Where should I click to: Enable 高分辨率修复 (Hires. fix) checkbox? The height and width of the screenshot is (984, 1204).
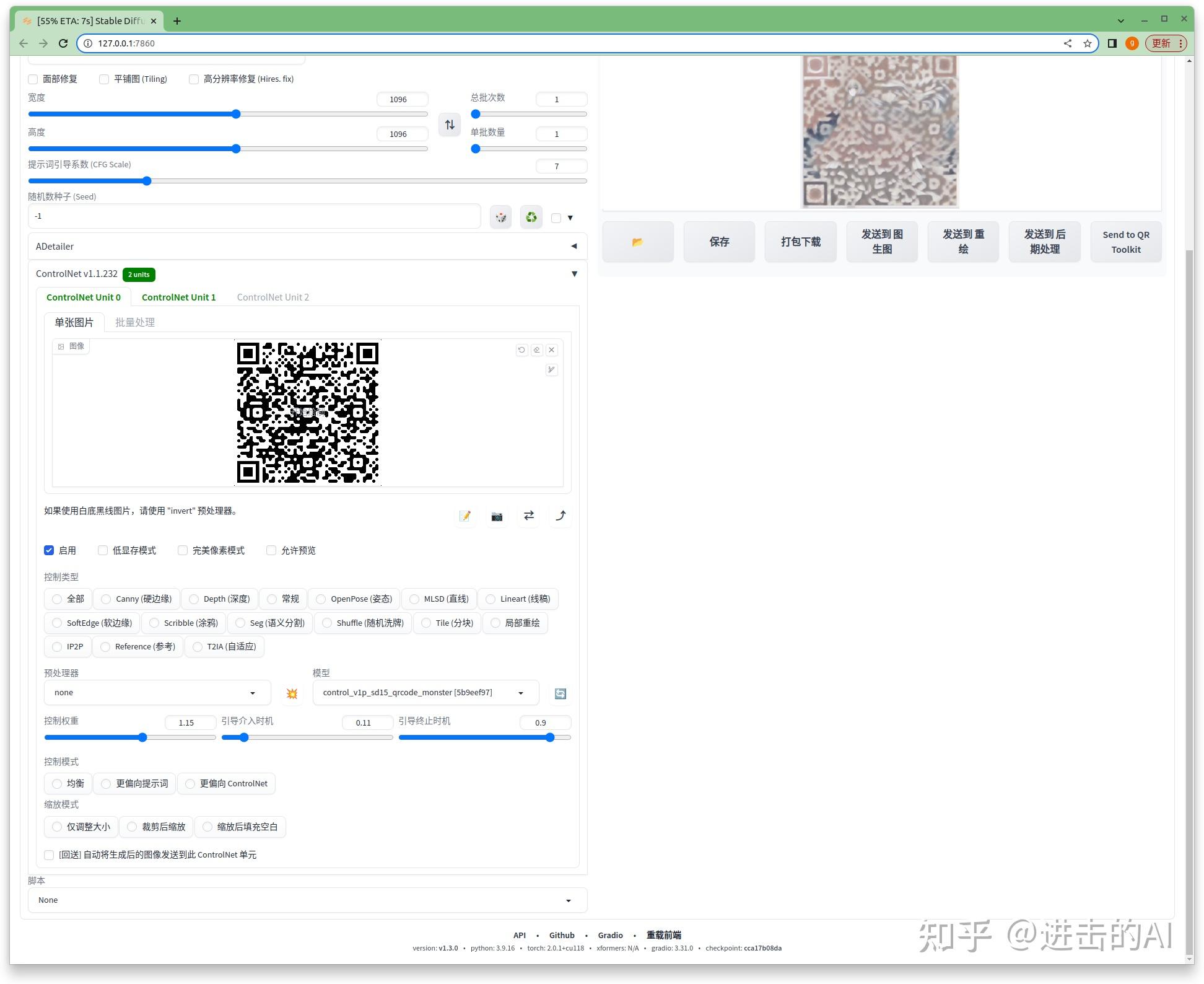(194, 79)
